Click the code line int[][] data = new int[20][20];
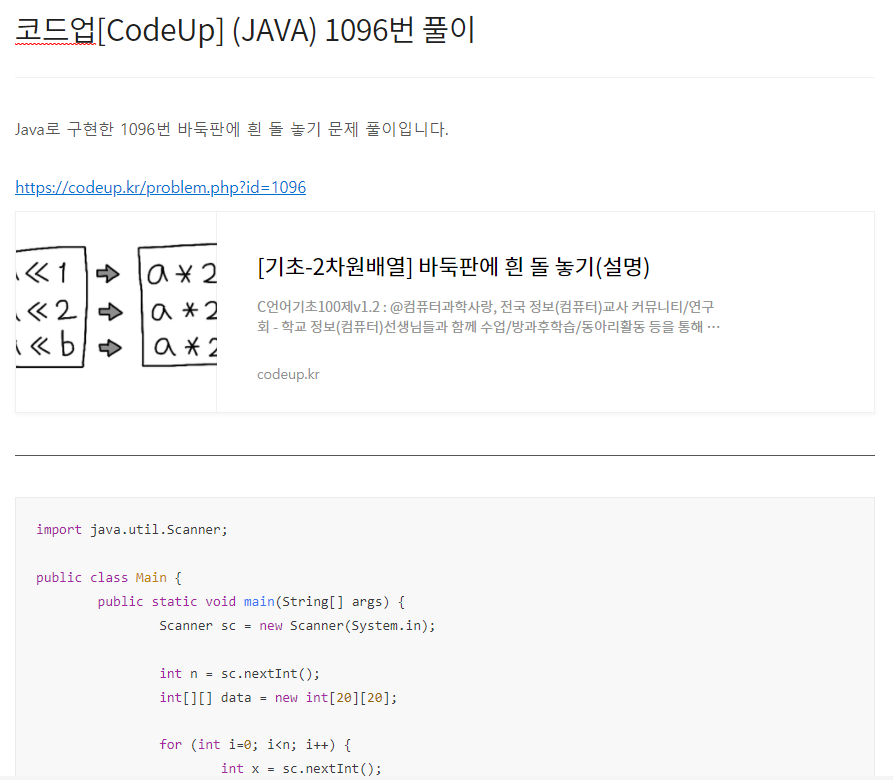The image size is (893, 780). pyautogui.click(x=278, y=697)
